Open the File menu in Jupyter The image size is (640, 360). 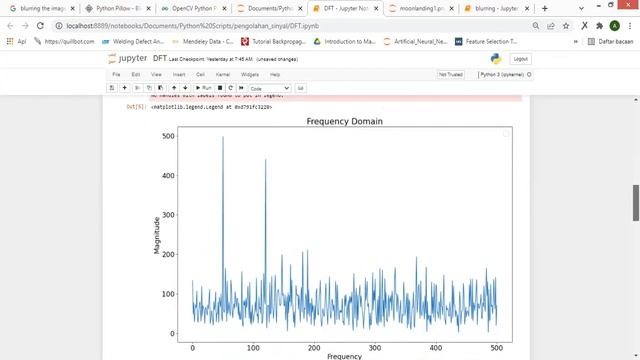[x=116, y=75]
